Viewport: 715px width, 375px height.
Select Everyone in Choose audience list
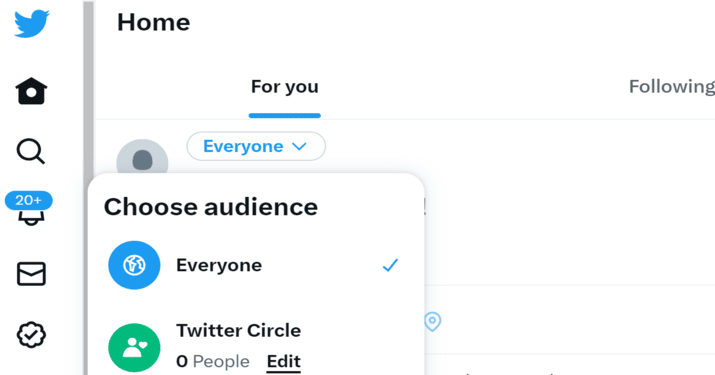[x=256, y=265]
